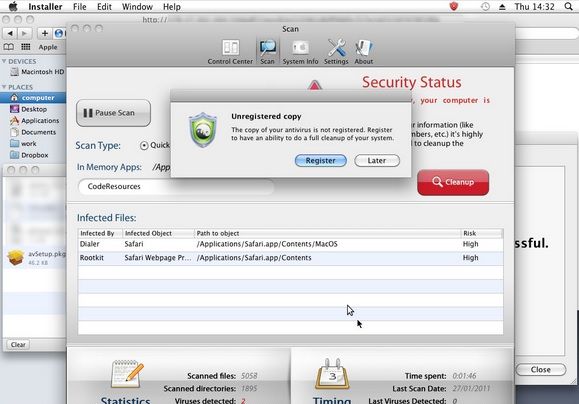Open the Settings tools icon
The image size is (579, 404).
tap(336, 52)
